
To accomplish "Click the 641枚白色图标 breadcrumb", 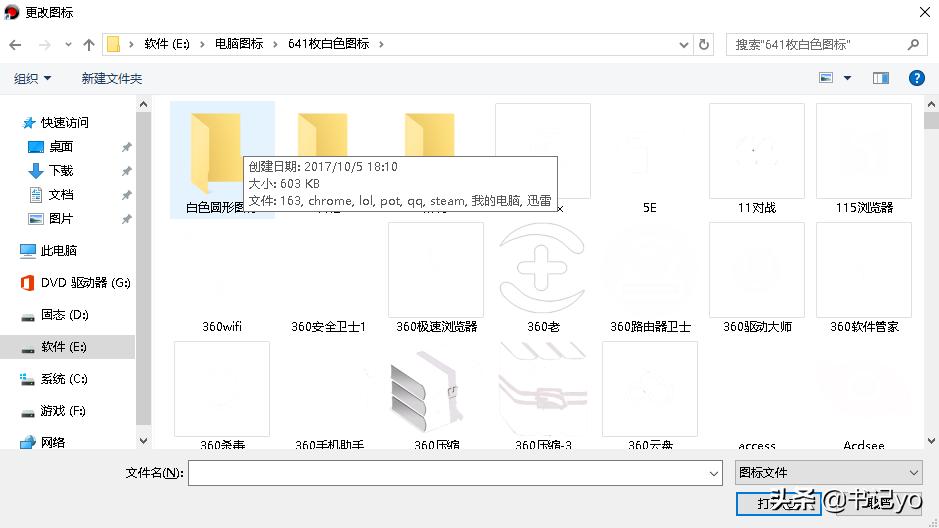I will [329, 44].
